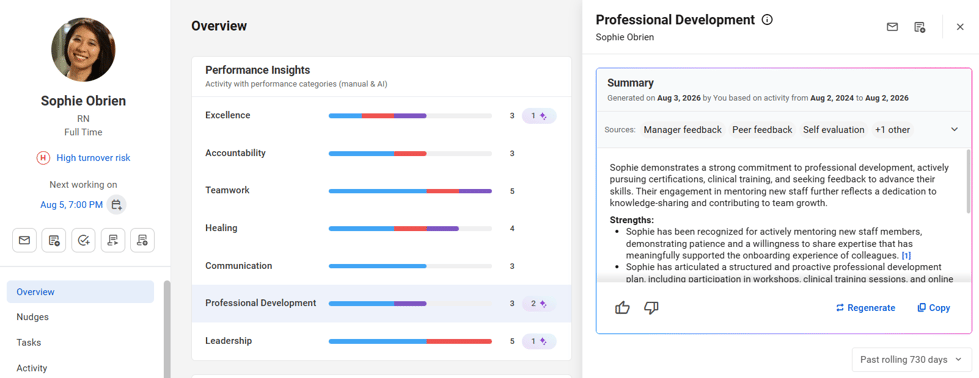Click the AI summary badge on Excellence row
The image size is (979, 378).
point(539,116)
